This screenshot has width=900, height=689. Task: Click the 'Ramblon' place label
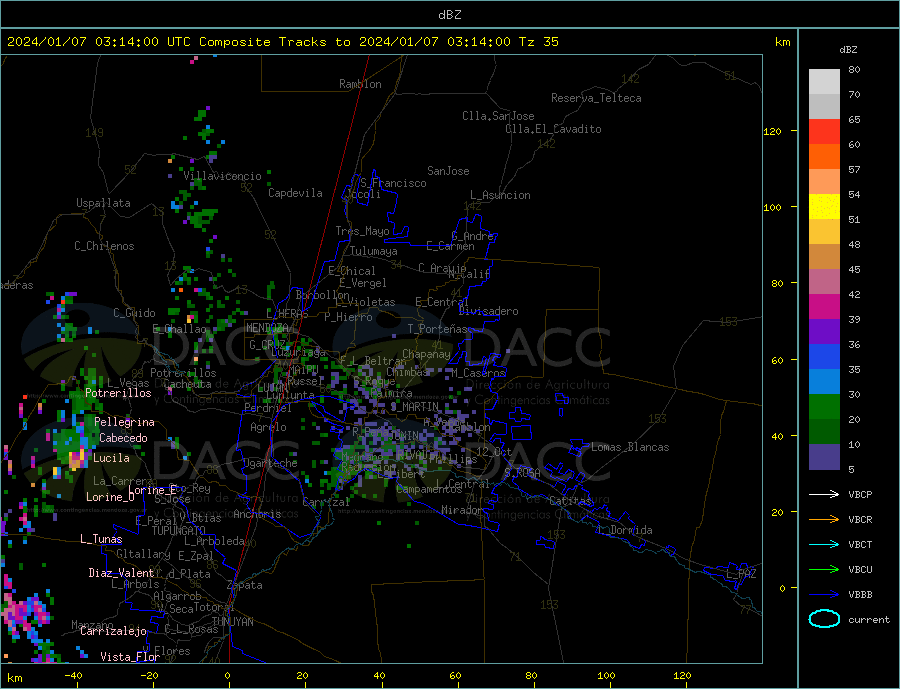[360, 84]
